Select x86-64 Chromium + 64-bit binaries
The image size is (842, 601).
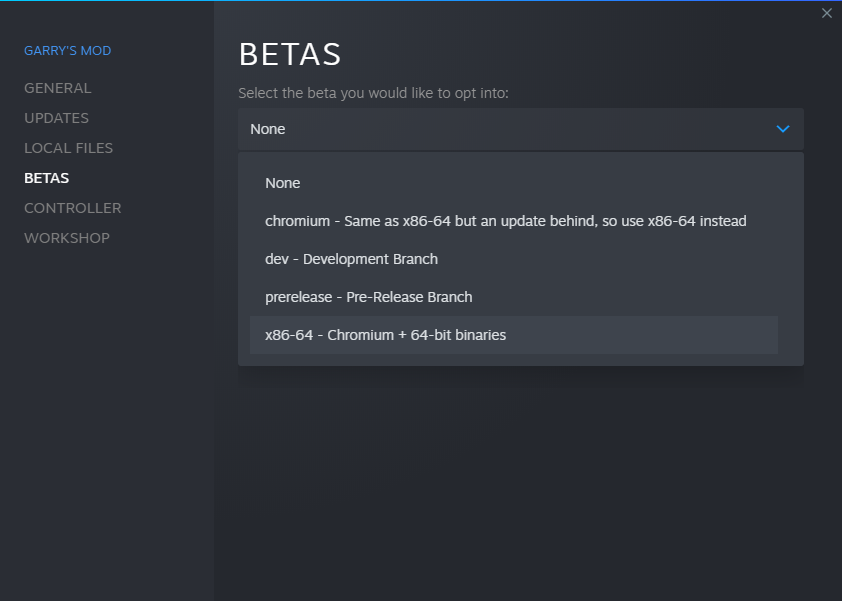point(513,335)
